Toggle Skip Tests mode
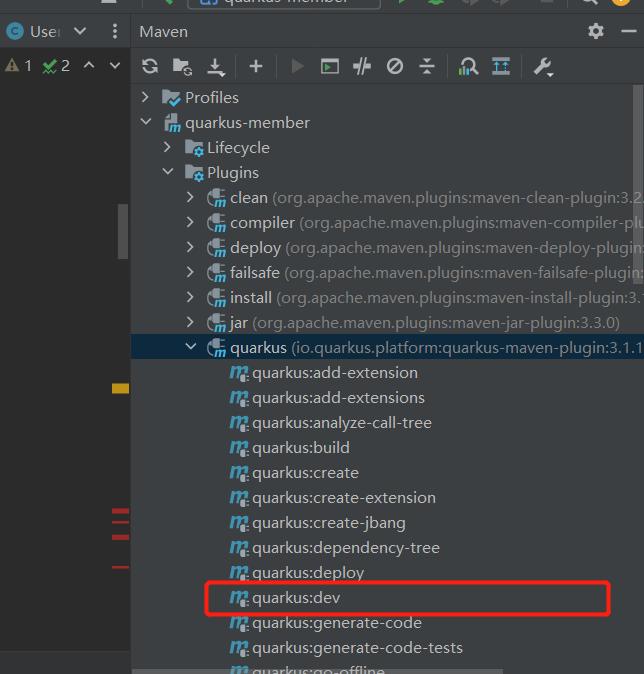 pyautogui.click(x=395, y=66)
